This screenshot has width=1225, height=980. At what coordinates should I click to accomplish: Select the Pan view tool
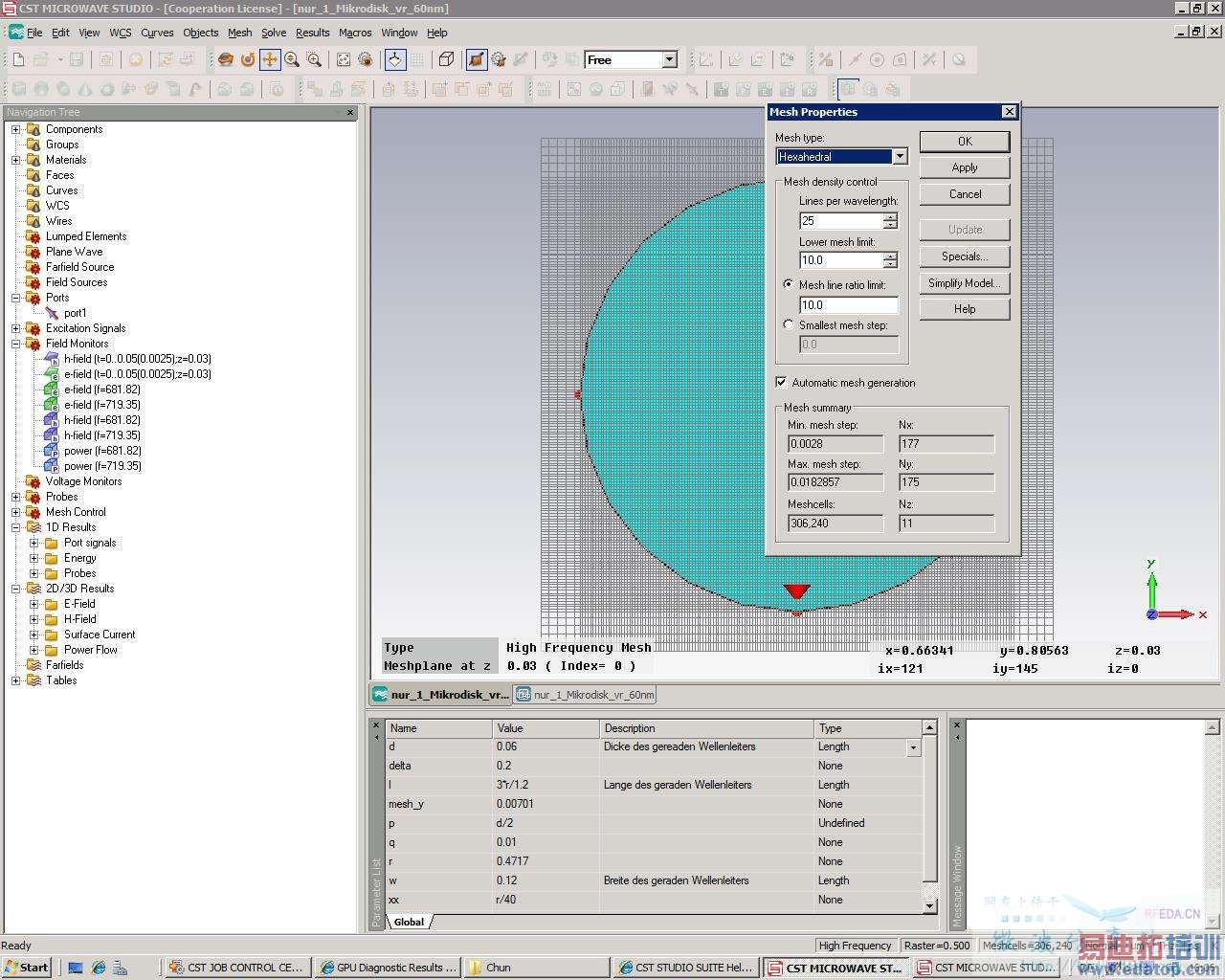270,59
